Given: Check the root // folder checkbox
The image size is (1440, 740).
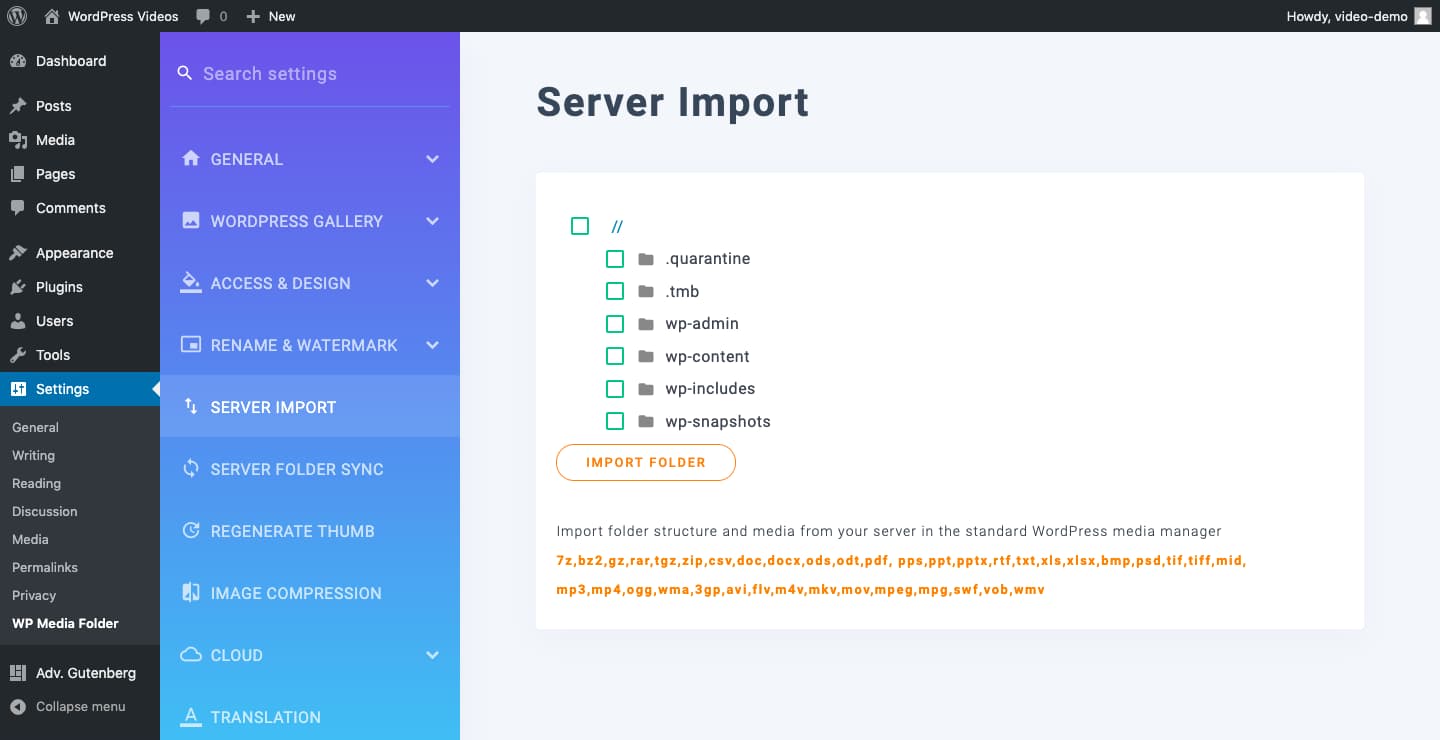Looking at the screenshot, I should (580, 226).
